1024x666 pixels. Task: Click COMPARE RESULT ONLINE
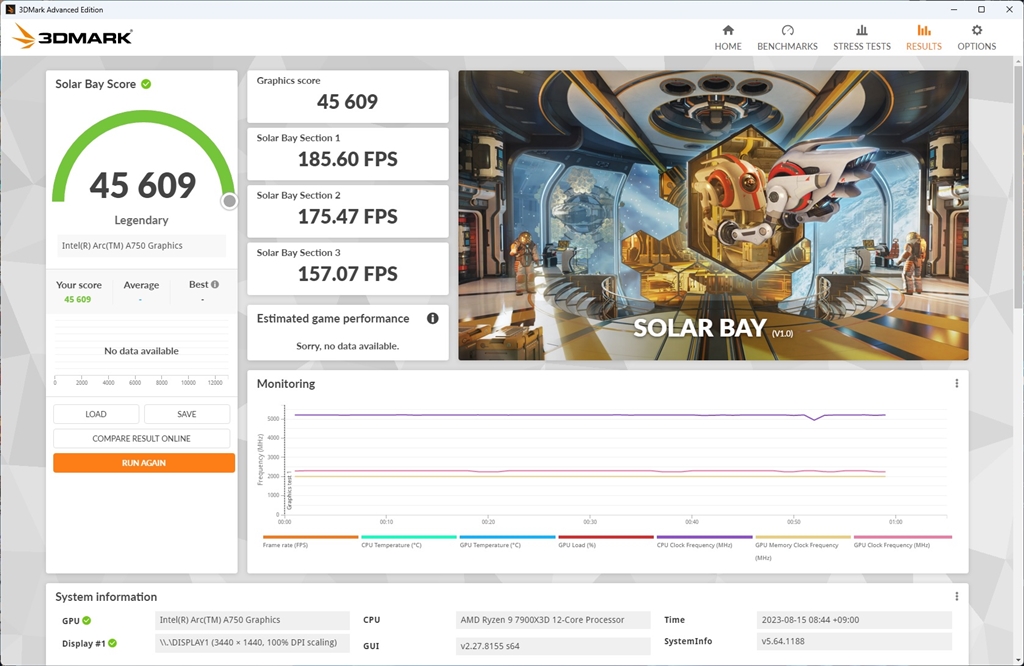coord(142,438)
